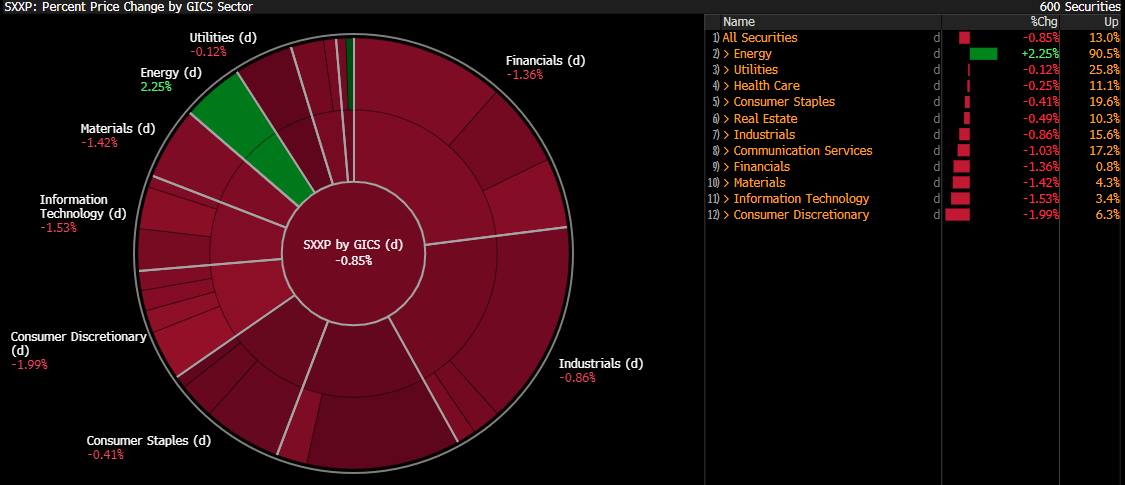This screenshot has height=485, width=1125.
Task: Click the 17.2% Up value for Communication Services
Action: pyautogui.click(x=1103, y=151)
